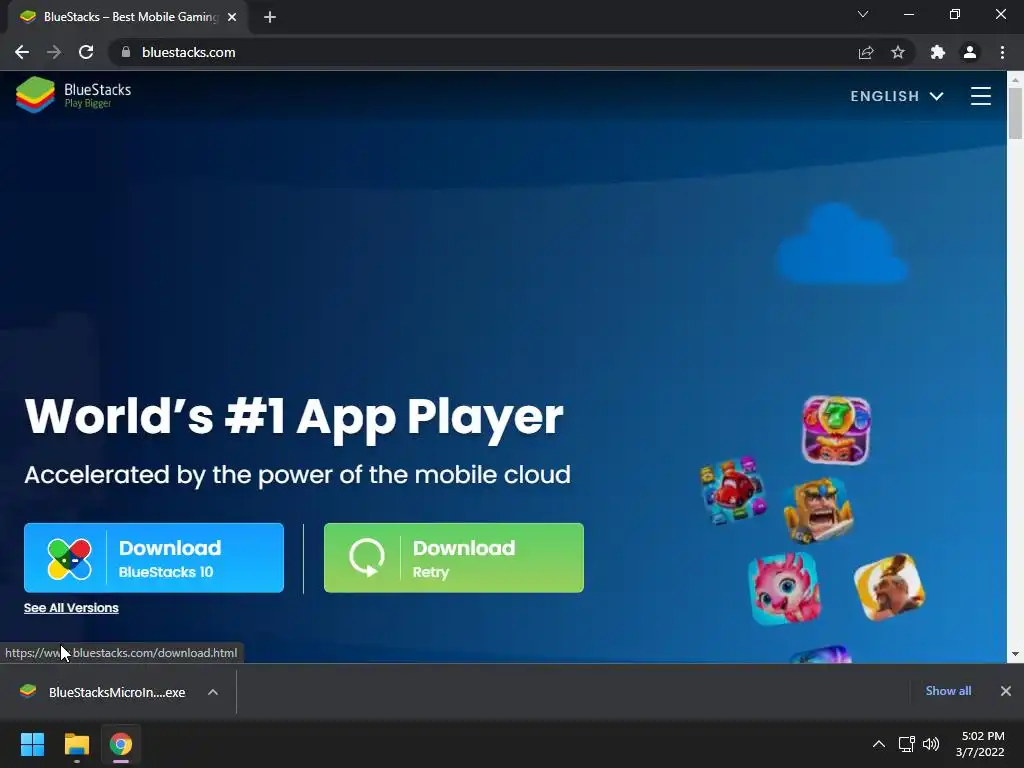The width and height of the screenshot is (1024, 768).
Task: Close the BlueStacks tab
Action: click(x=232, y=17)
